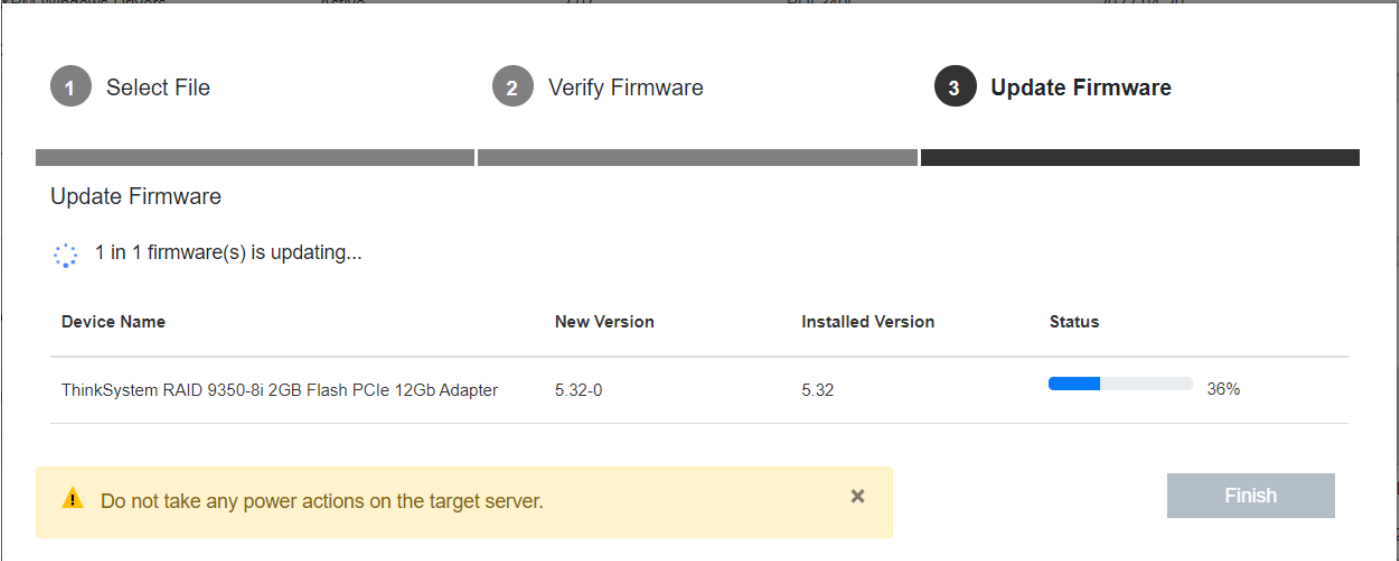Click the Status column header
Viewport: 1399px width, 561px height.
[1074, 322]
